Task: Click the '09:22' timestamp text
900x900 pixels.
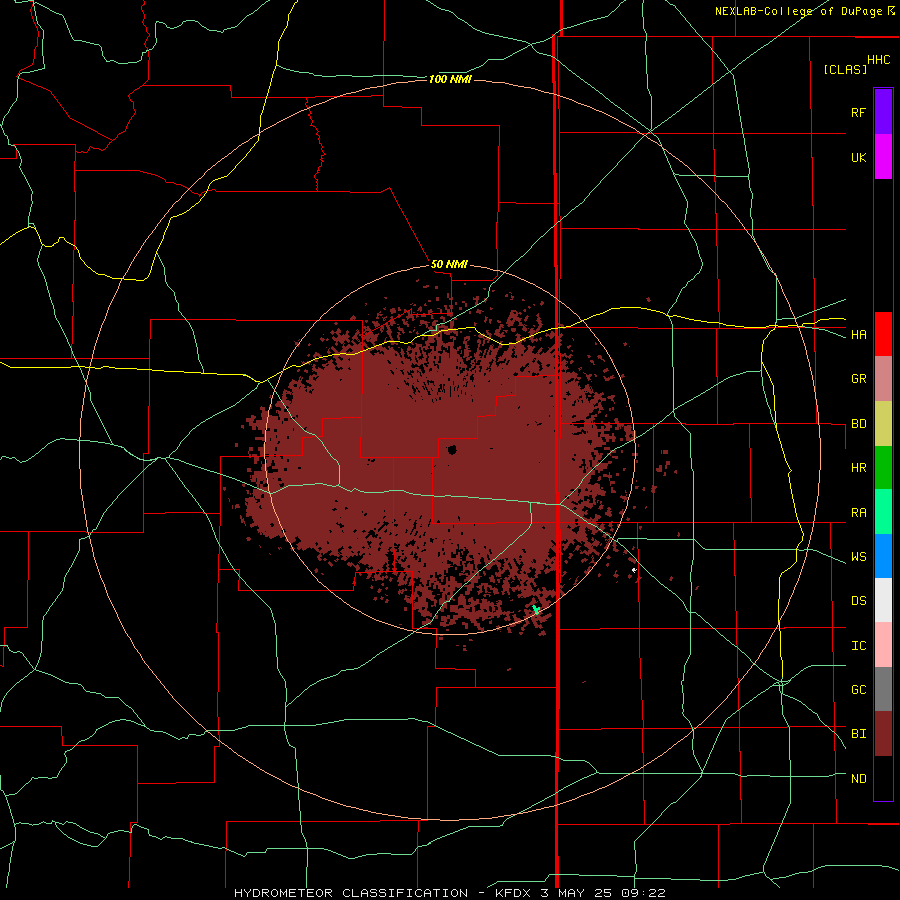Action: (643, 893)
